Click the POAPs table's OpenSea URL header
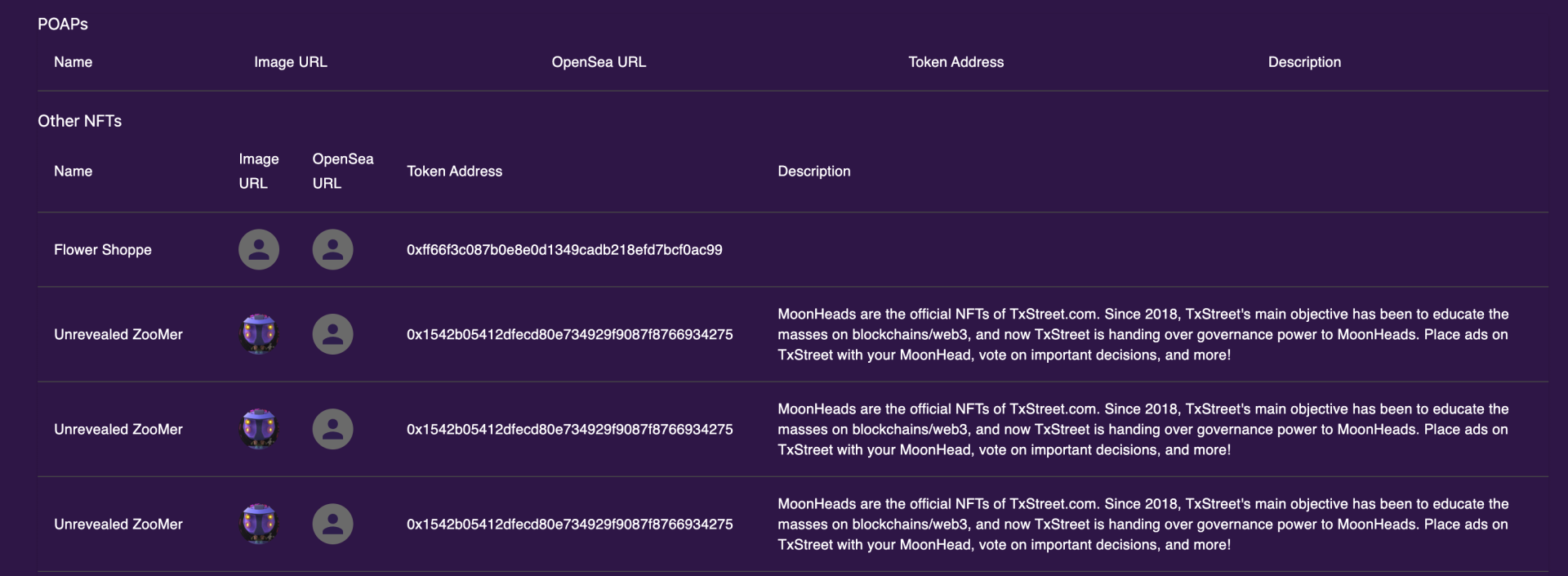1568x576 pixels. [599, 62]
